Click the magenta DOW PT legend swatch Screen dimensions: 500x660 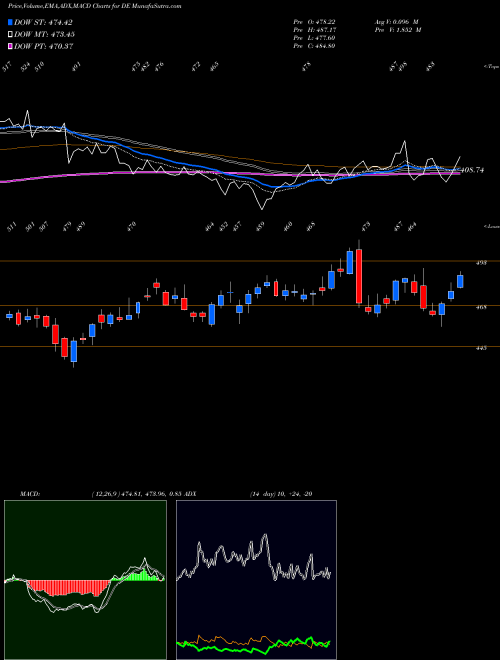click(10, 46)
